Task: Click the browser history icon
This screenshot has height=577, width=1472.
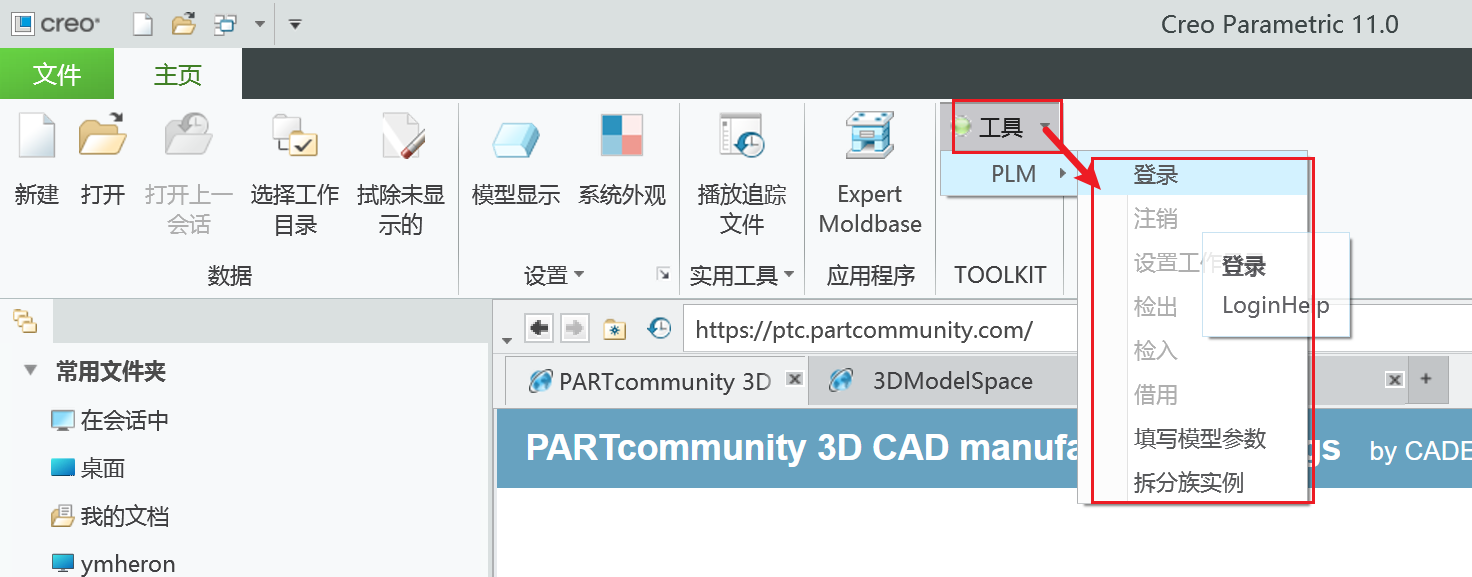Action: (659, 328)
